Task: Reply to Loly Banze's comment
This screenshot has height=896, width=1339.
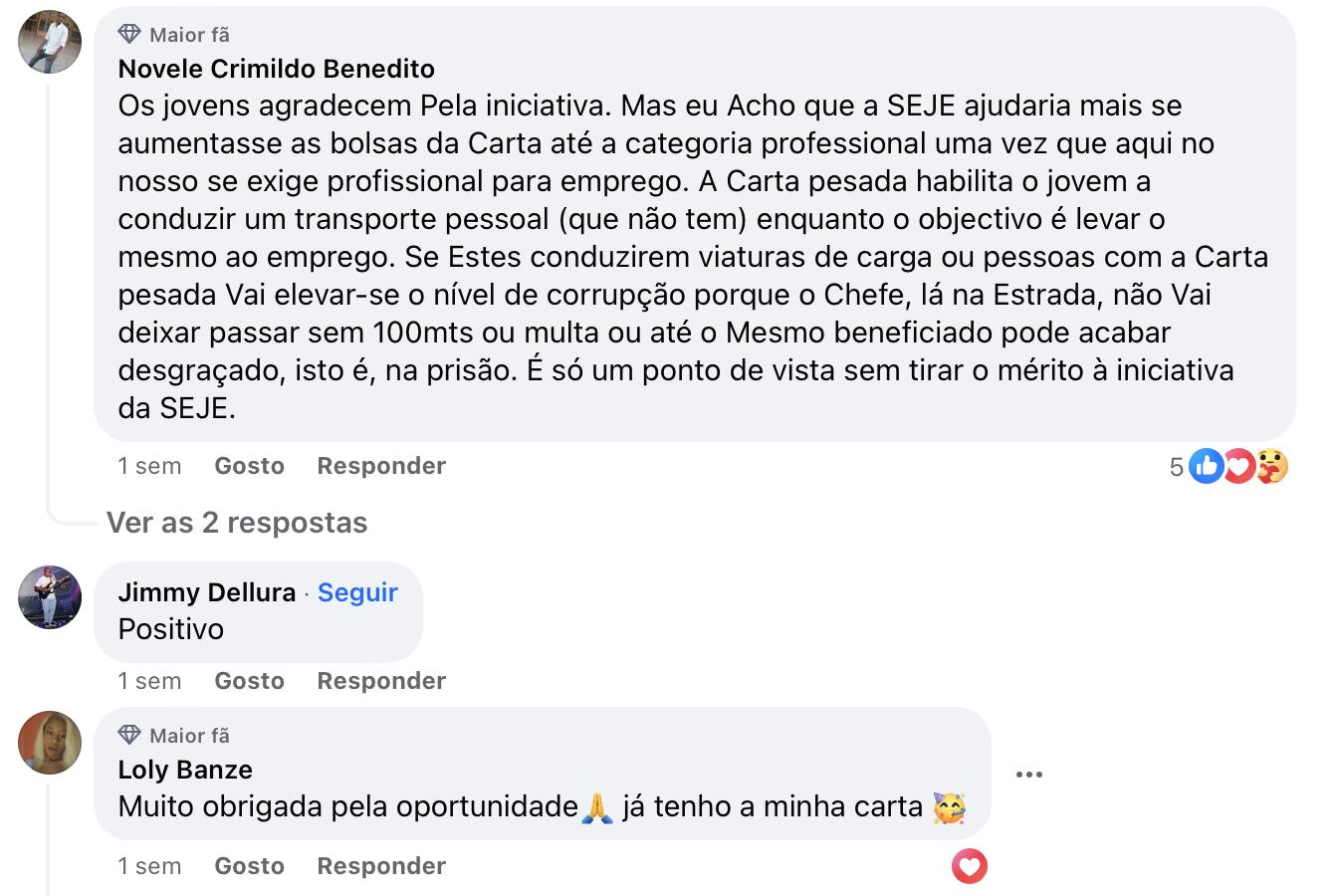Action: click(x=381, y=866)
